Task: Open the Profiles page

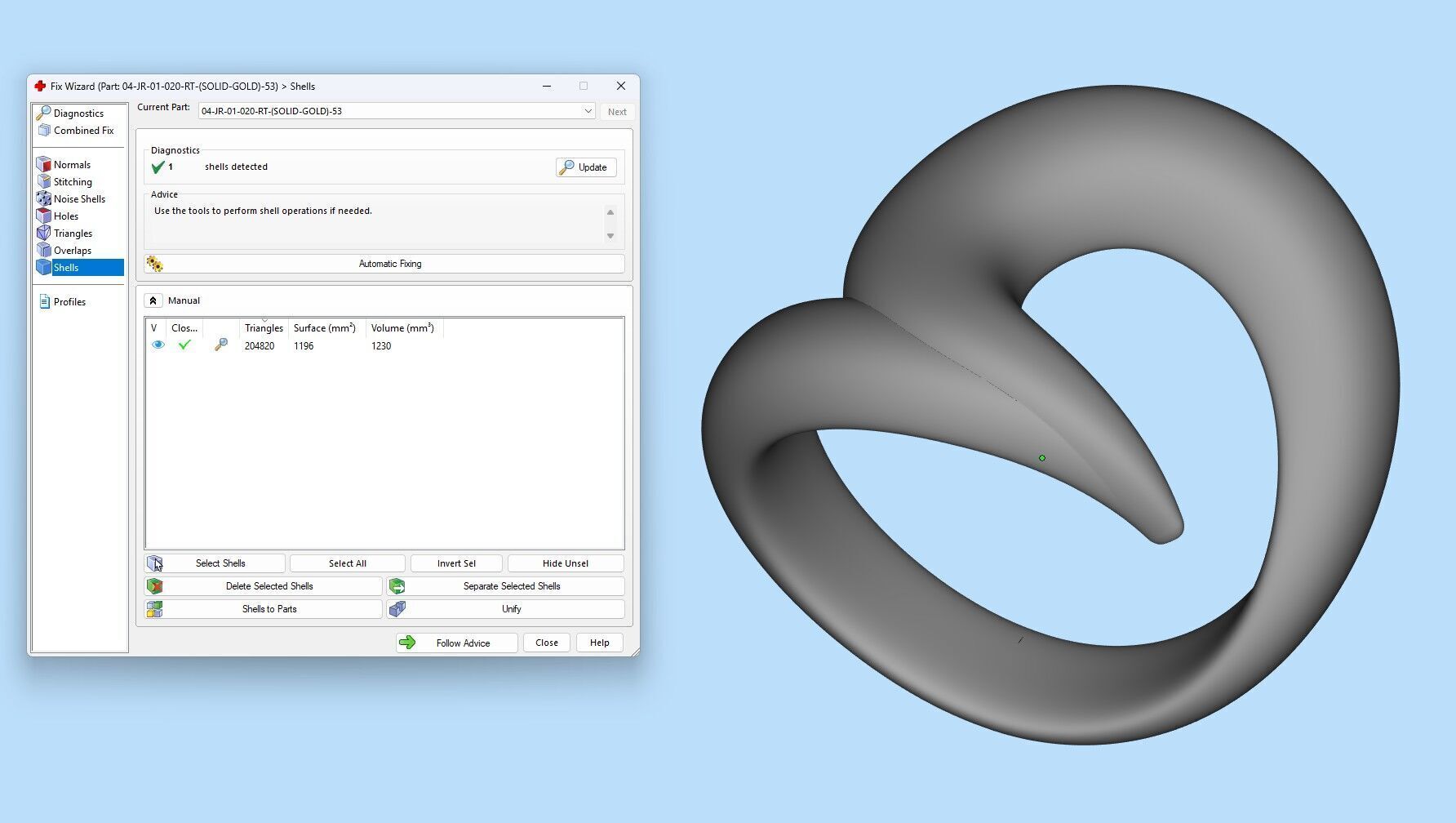Action: 69,302
